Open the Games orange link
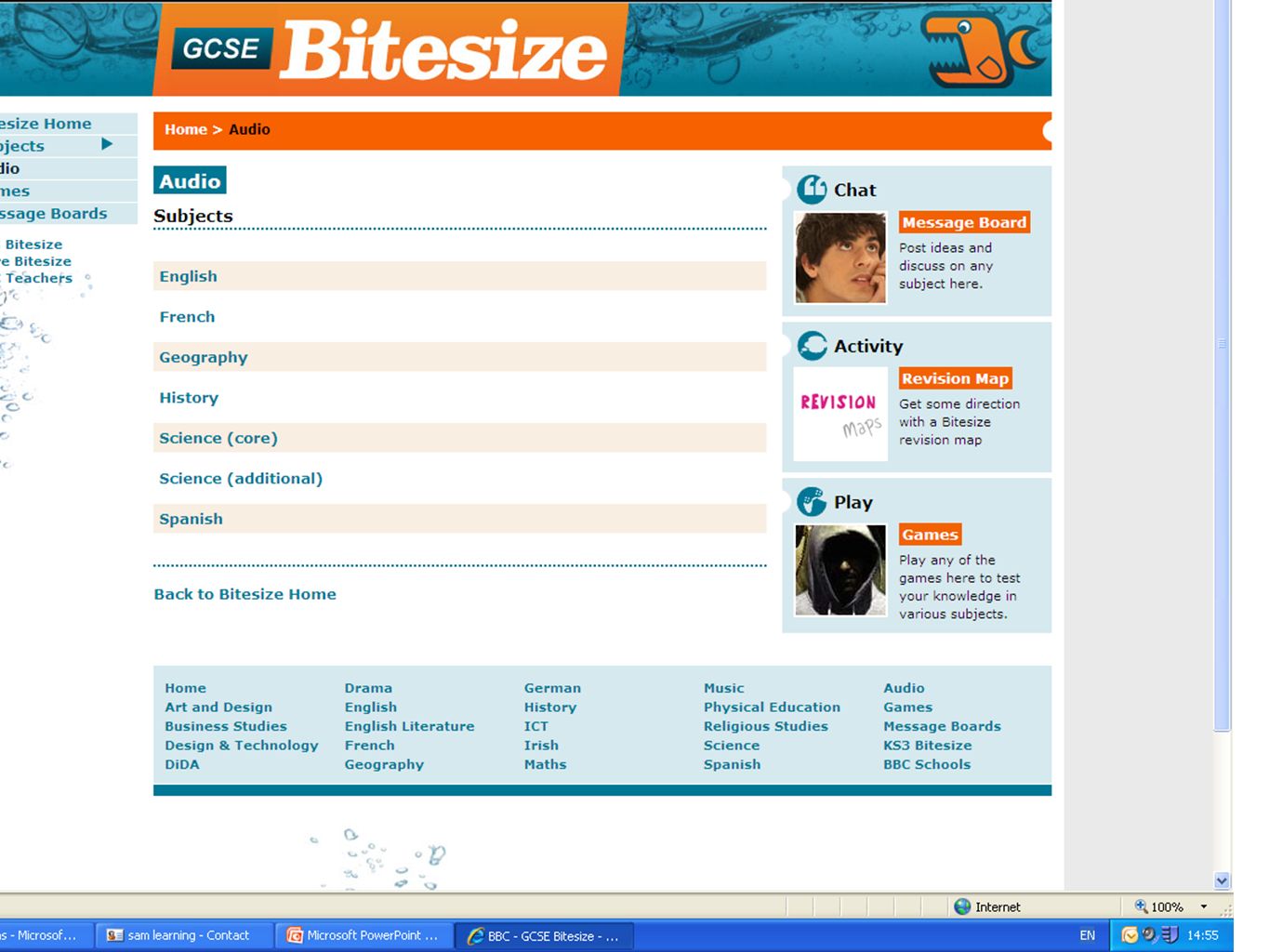The width and height of the screenshot is (1269, 952). pyautogui.click(x=930, y=535)
